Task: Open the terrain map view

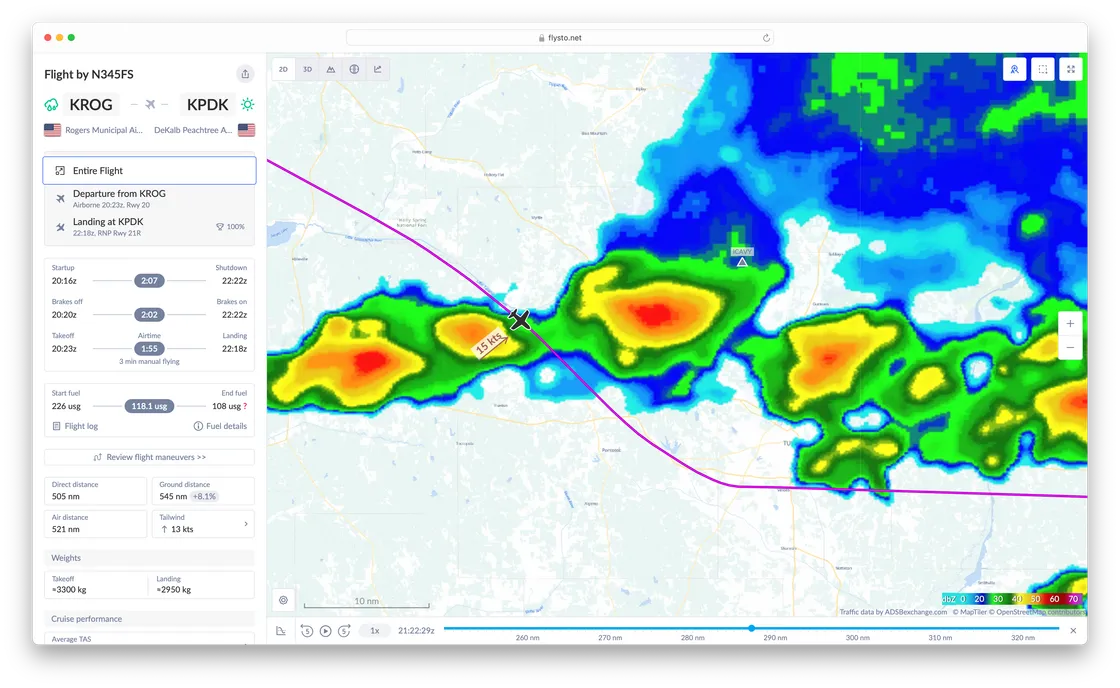Action: (331, 69)
